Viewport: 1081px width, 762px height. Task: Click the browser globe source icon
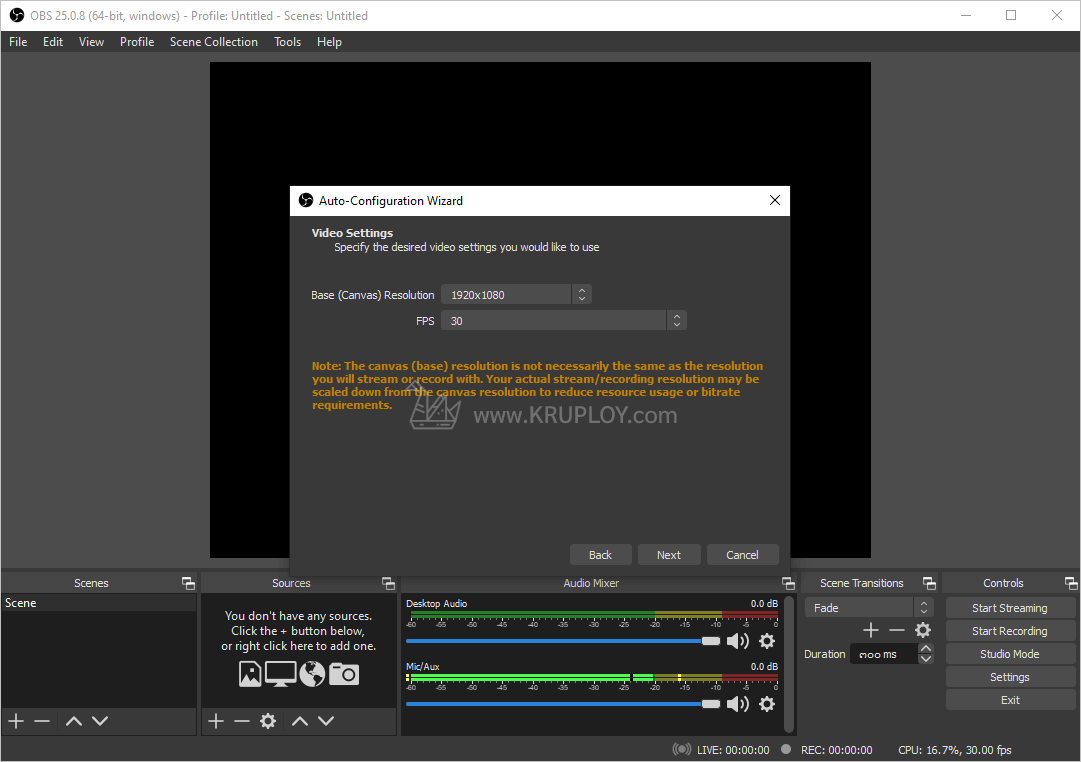[x=312, y=674]
